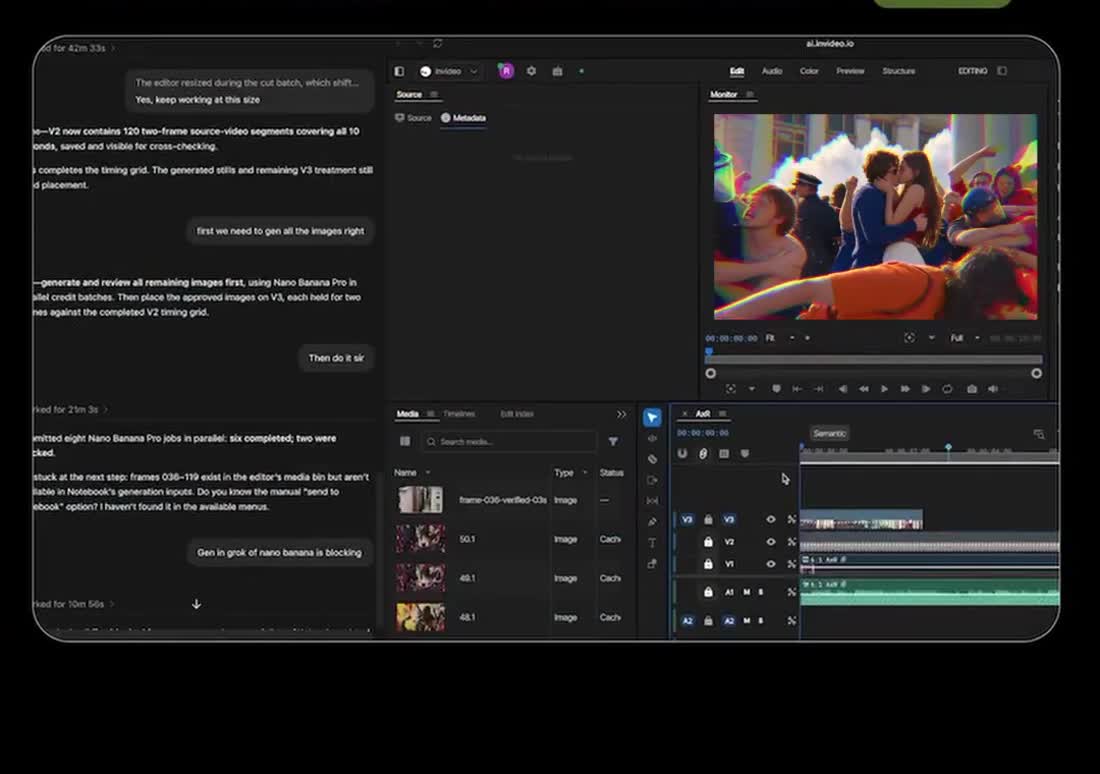Open safe-margins dropdown arrow above Monitor scrubber
Viewport: 1100px width, 774px height.
click(932, 338)
